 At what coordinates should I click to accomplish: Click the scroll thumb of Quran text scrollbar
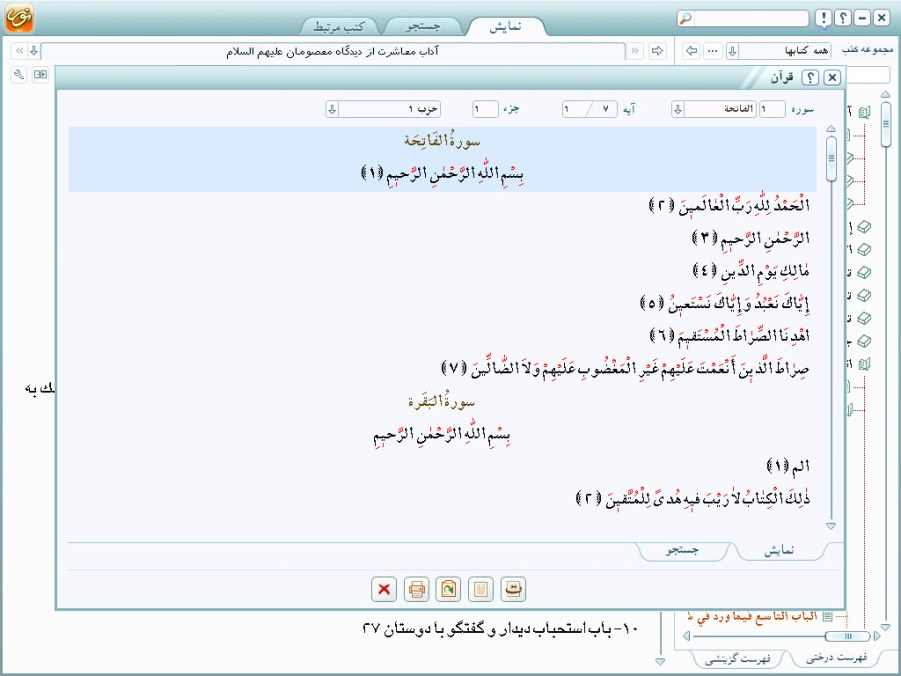[x=831, y=158]
